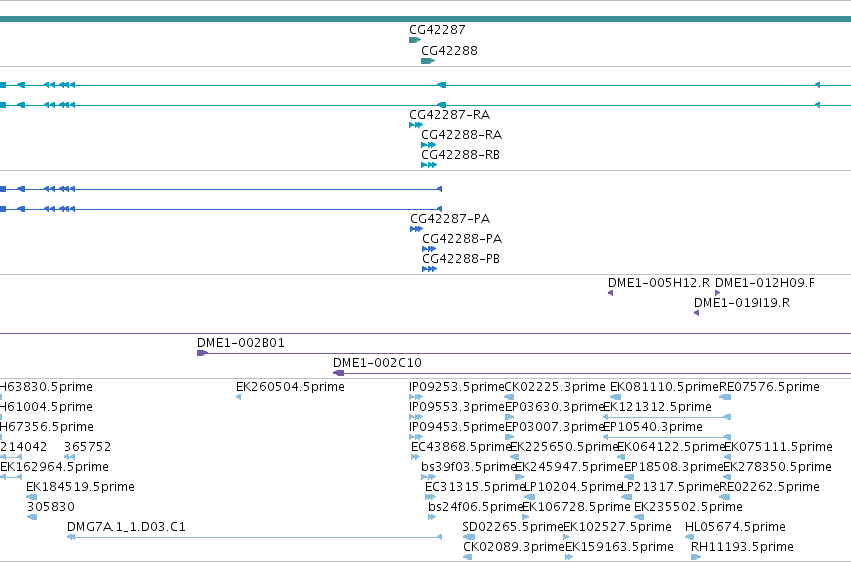Click the teal chromosome arm bar at the top
This screenshot has height=562, width=851.
pos(426,19)
